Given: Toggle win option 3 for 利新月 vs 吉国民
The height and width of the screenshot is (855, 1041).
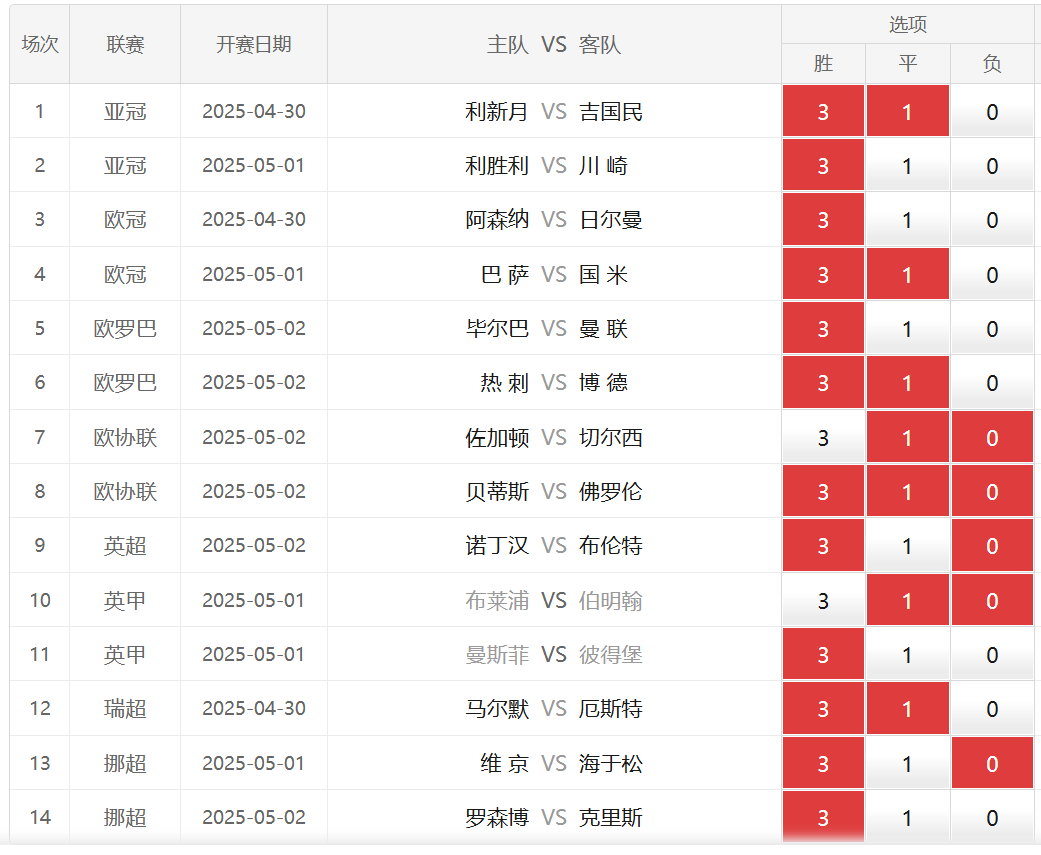Looking at the screenshot, I should (x=823, y=111).
